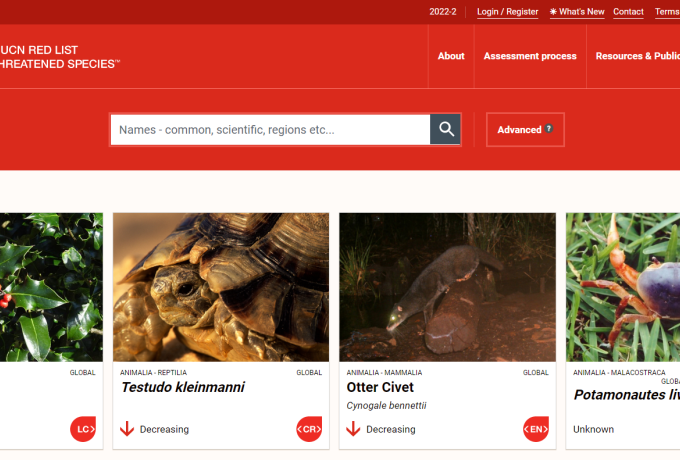The height and width of the screenshot is (460, 680).
Task: Open the Otter Civet species title
Action: (x=380, y=387)
